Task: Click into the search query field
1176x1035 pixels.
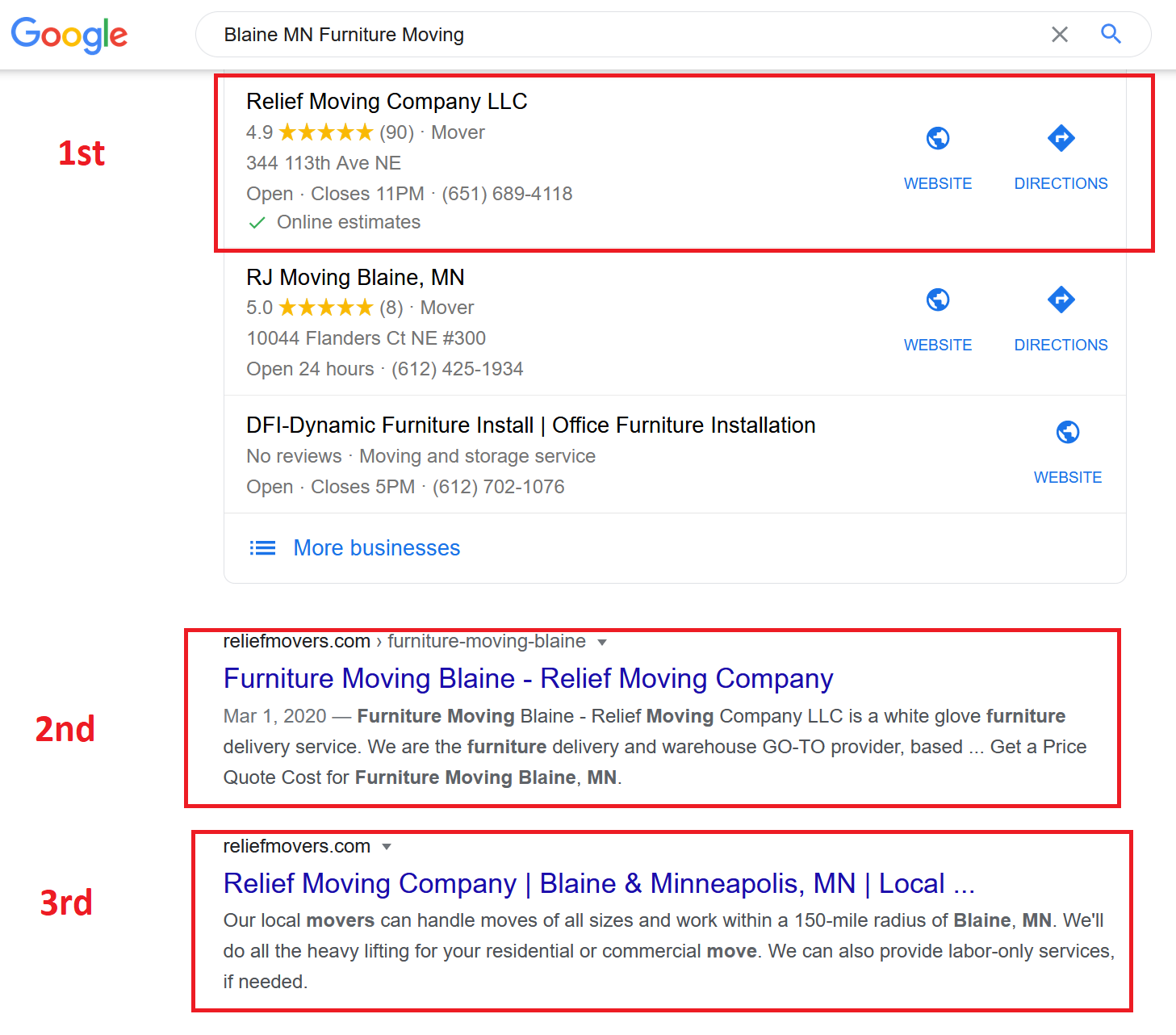Action: click(x=613, y=35)
